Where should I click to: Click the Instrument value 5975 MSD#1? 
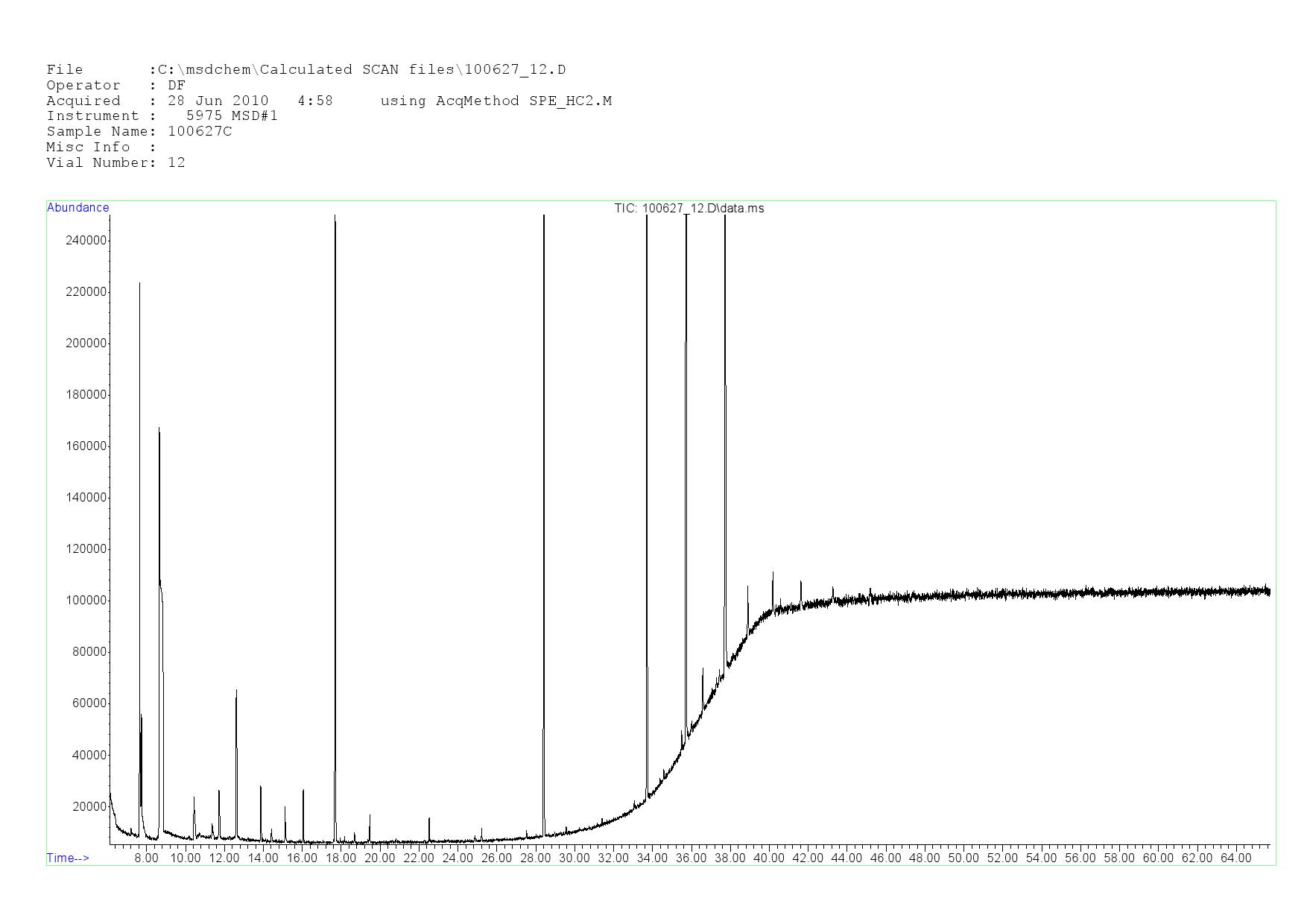point(232,116)
